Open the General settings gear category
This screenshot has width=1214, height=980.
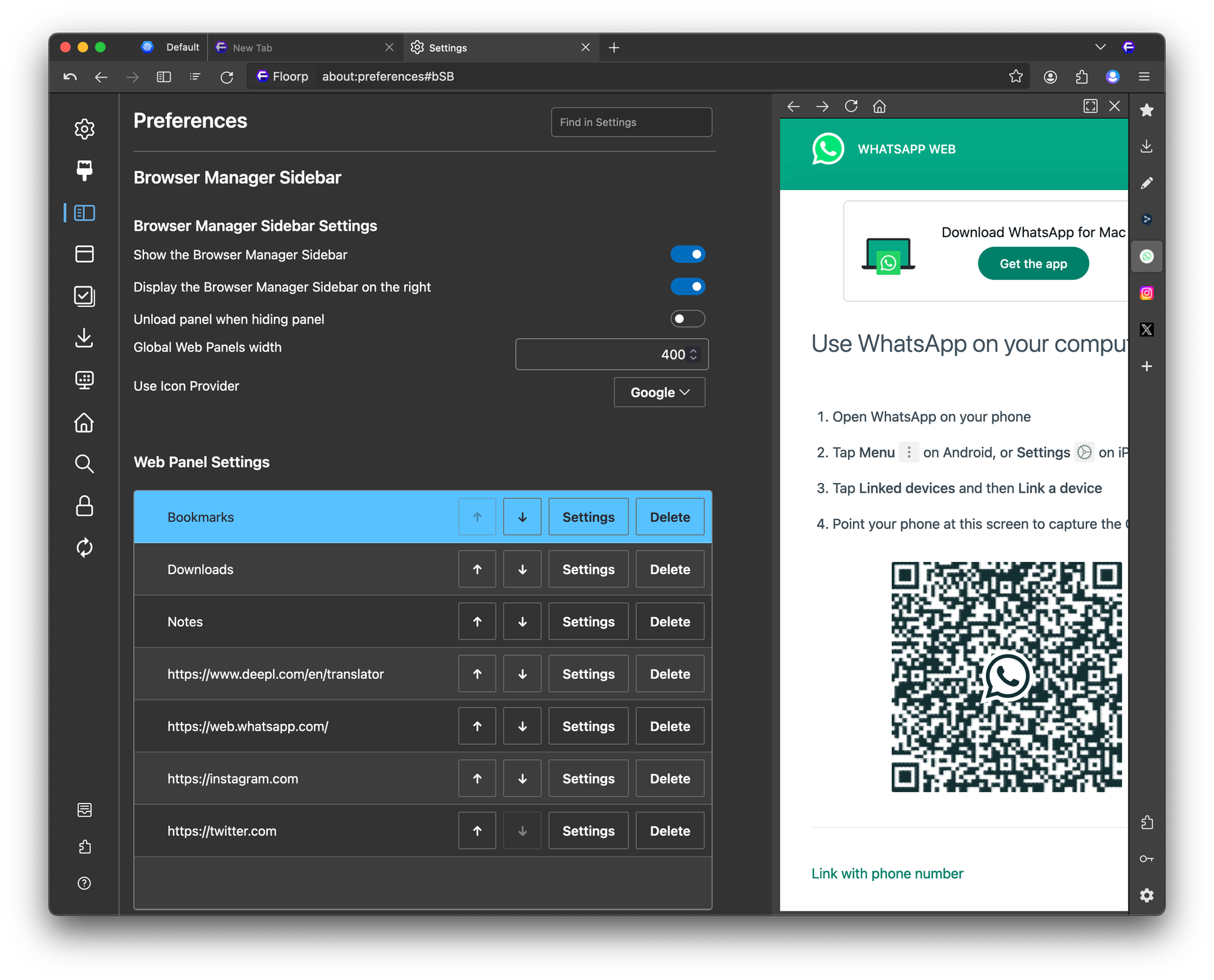coord(84,129)
